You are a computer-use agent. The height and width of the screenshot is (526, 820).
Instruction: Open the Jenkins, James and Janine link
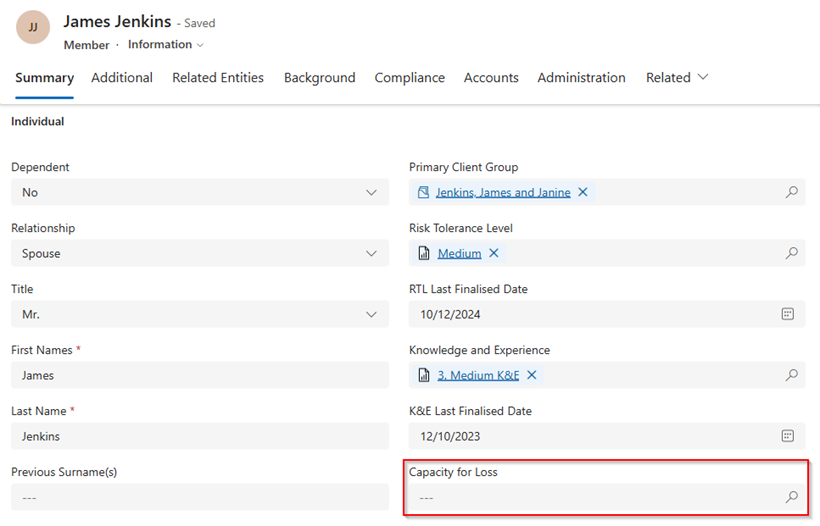[x=503, y=192]
